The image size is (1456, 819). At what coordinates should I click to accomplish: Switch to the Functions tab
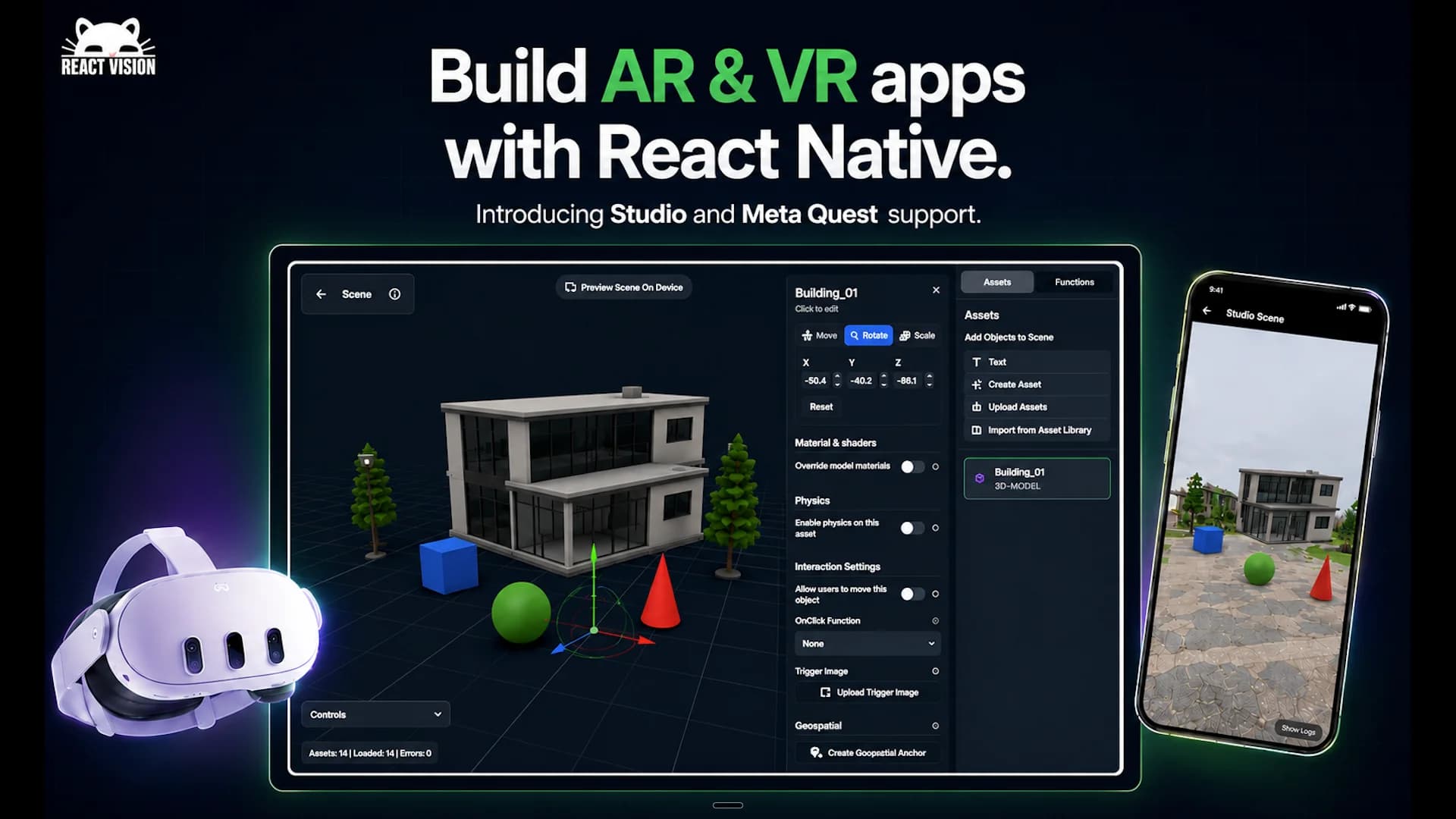(x=1075, y=282)
